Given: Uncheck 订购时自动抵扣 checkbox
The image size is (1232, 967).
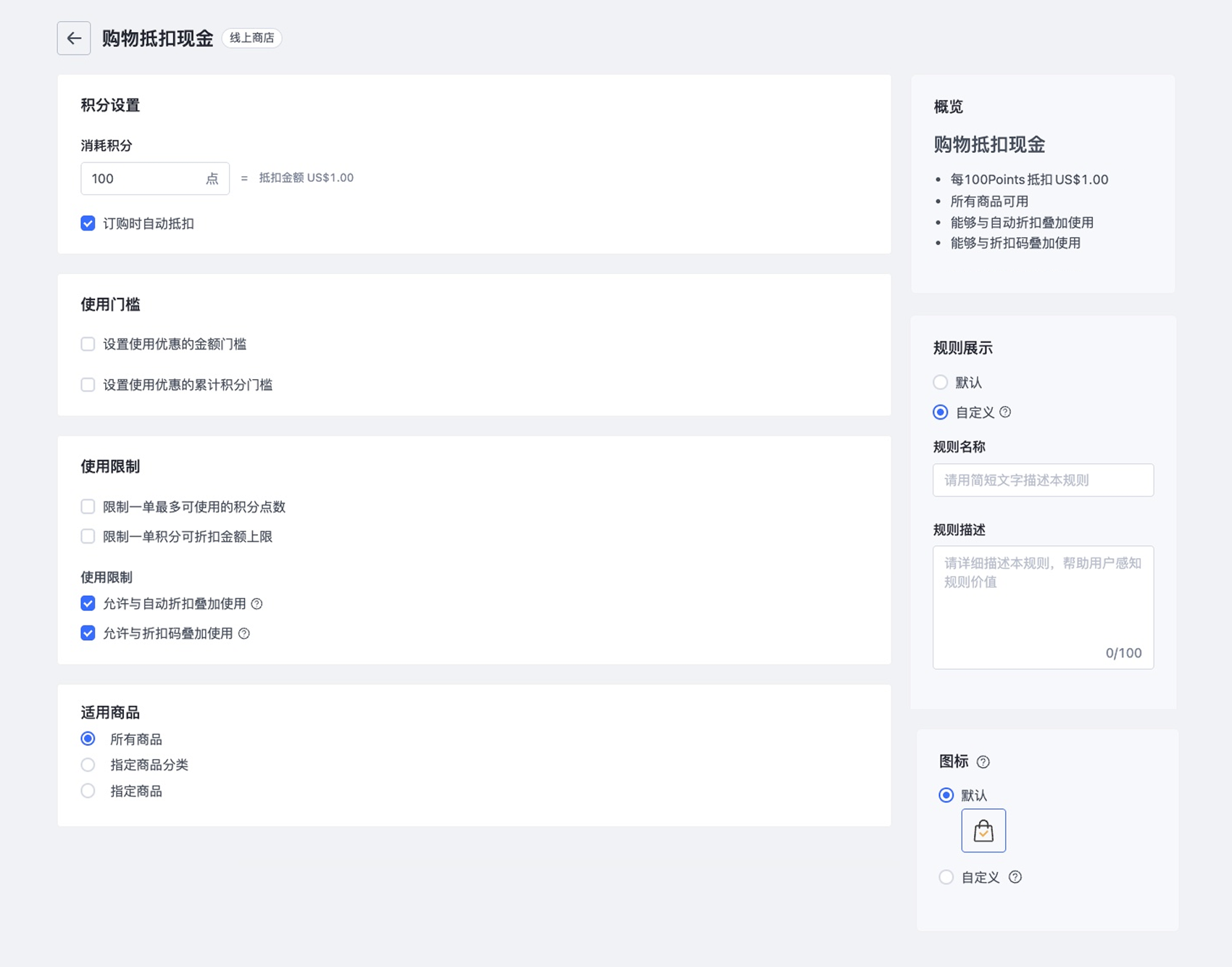Looking at the screenshot, I should (88, 223).
